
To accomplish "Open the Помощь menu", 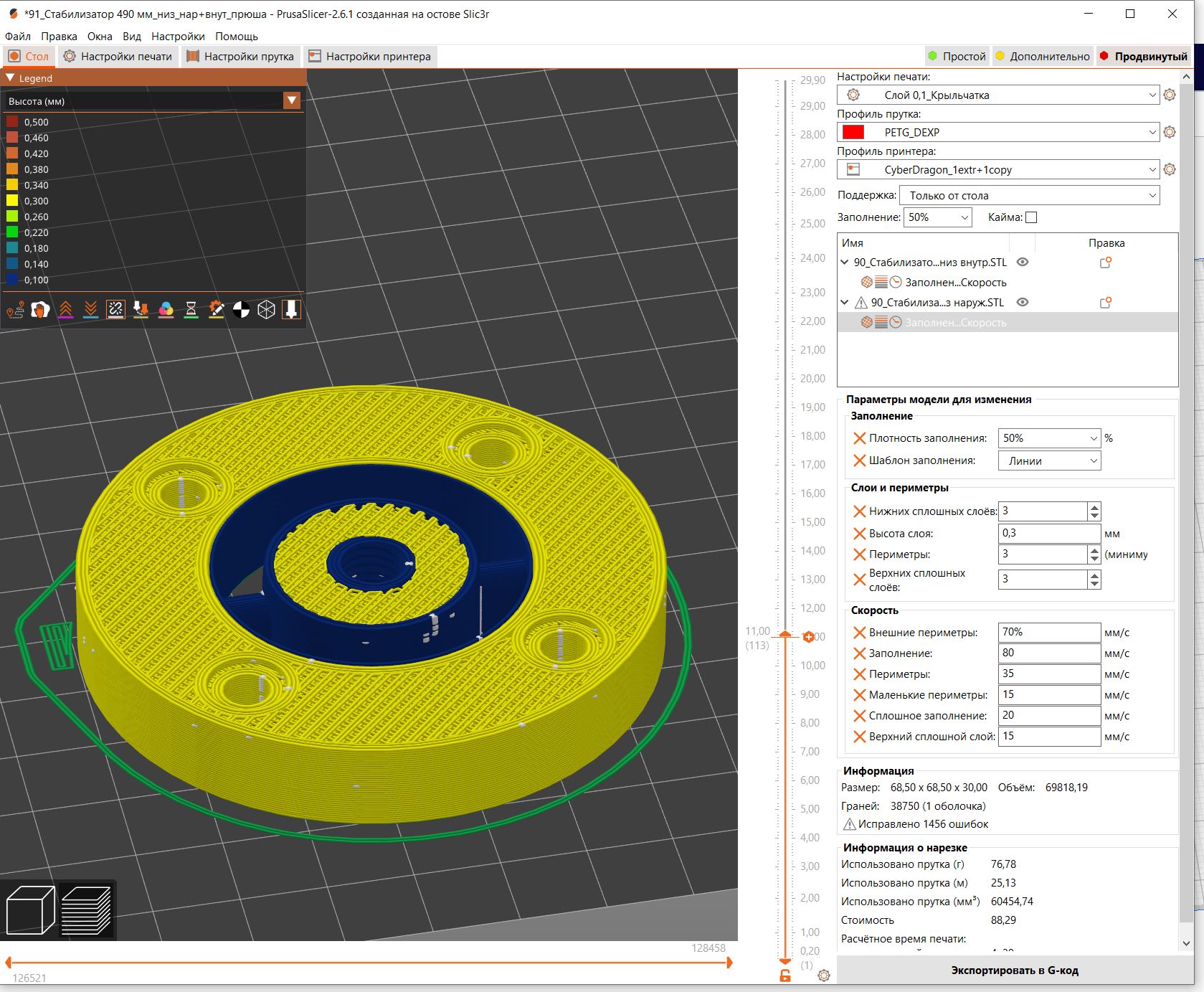I will point(237,37).
